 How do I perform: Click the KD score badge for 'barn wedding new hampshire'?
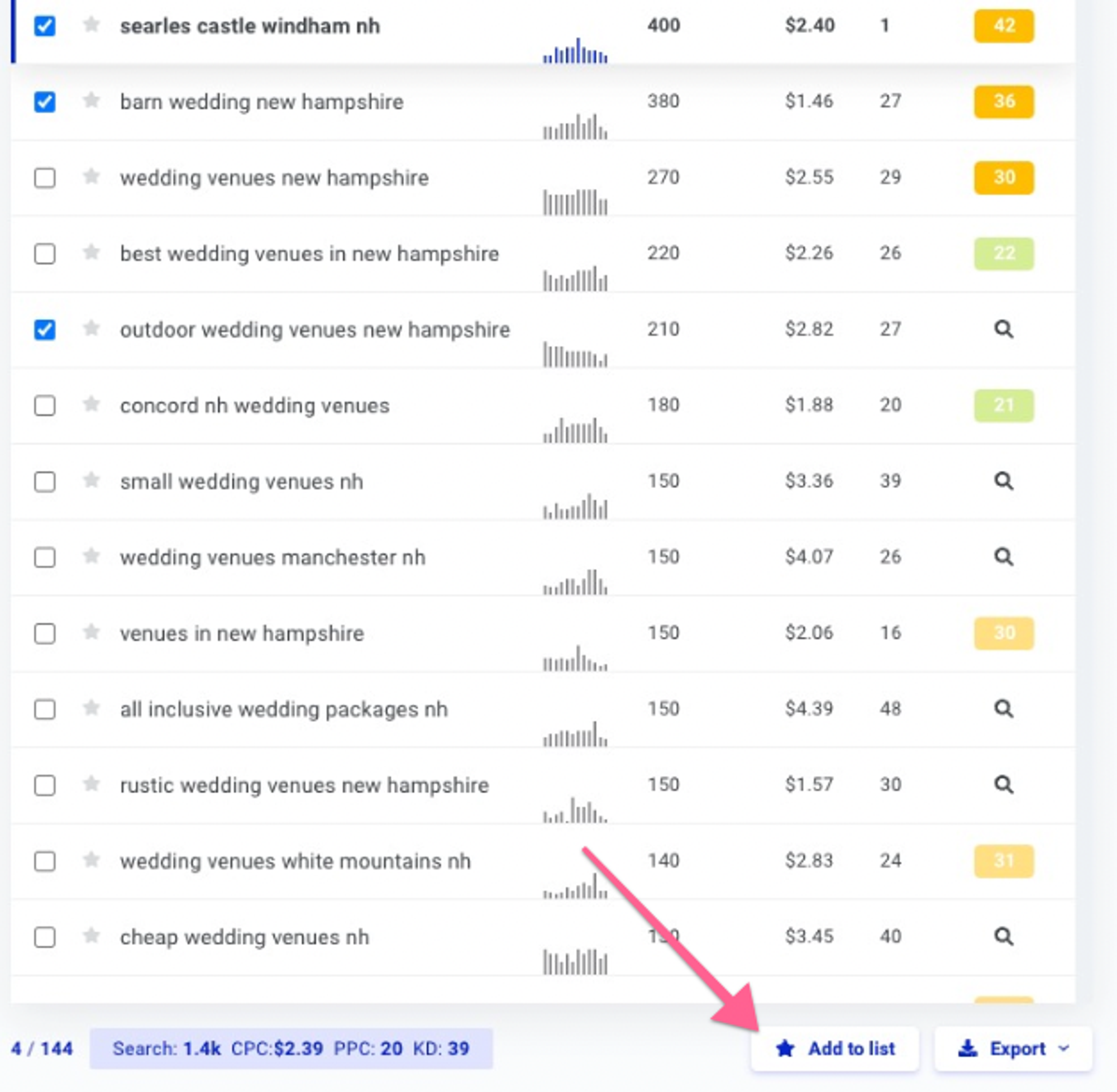(1001, 102)
